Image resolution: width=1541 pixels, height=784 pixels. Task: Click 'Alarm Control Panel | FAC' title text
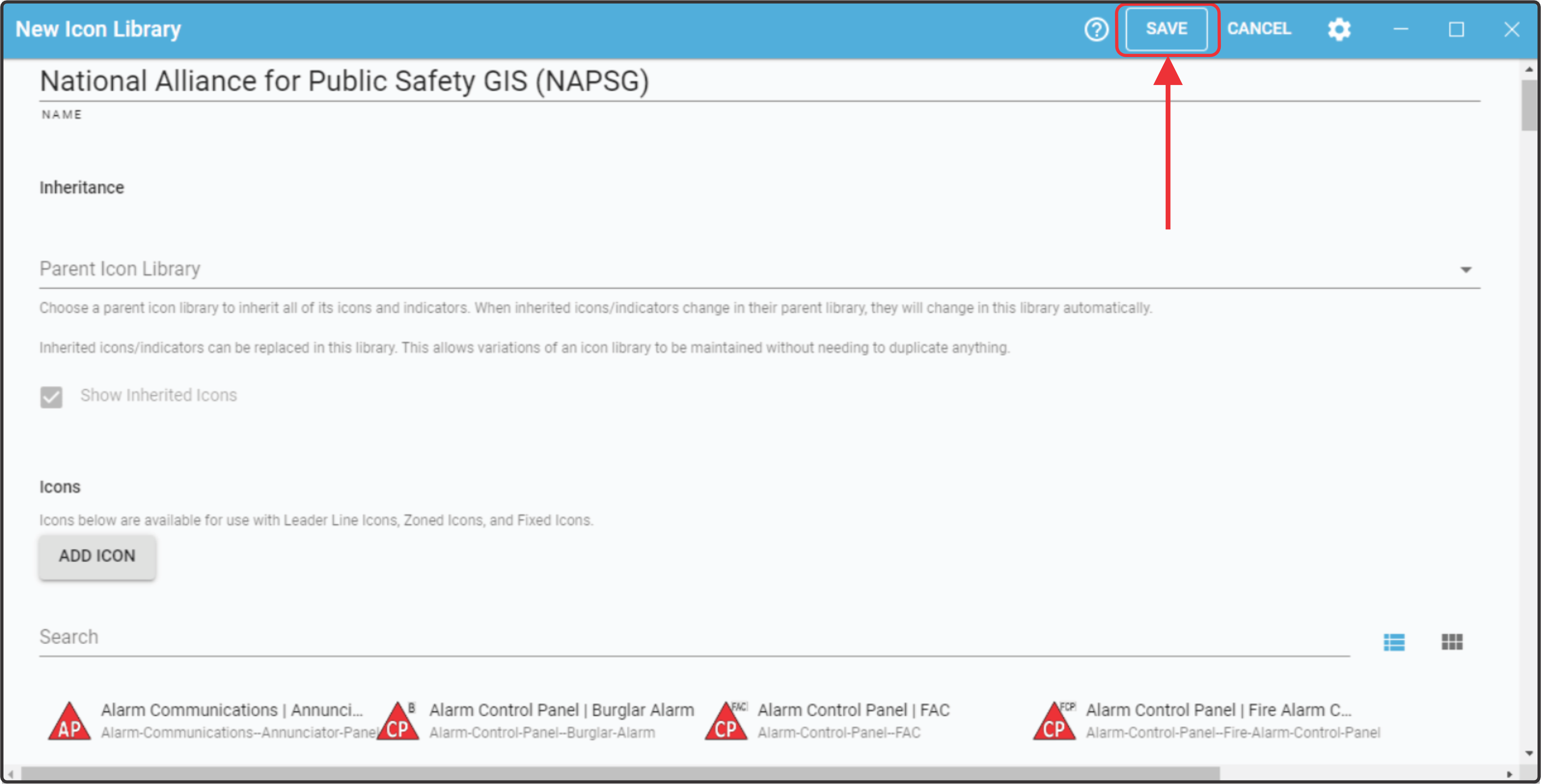point(854,710)
